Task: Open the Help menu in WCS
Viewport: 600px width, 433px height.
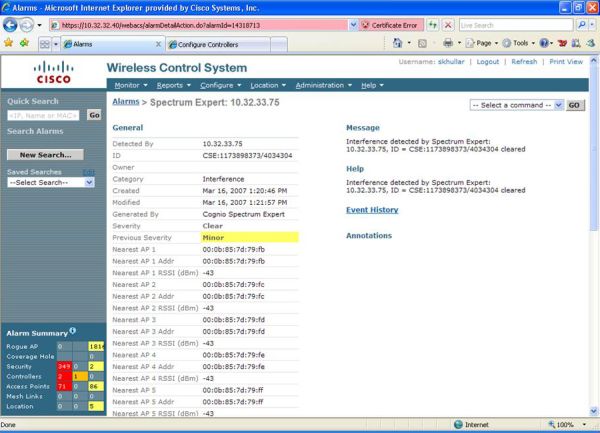Action: point(372,85)
